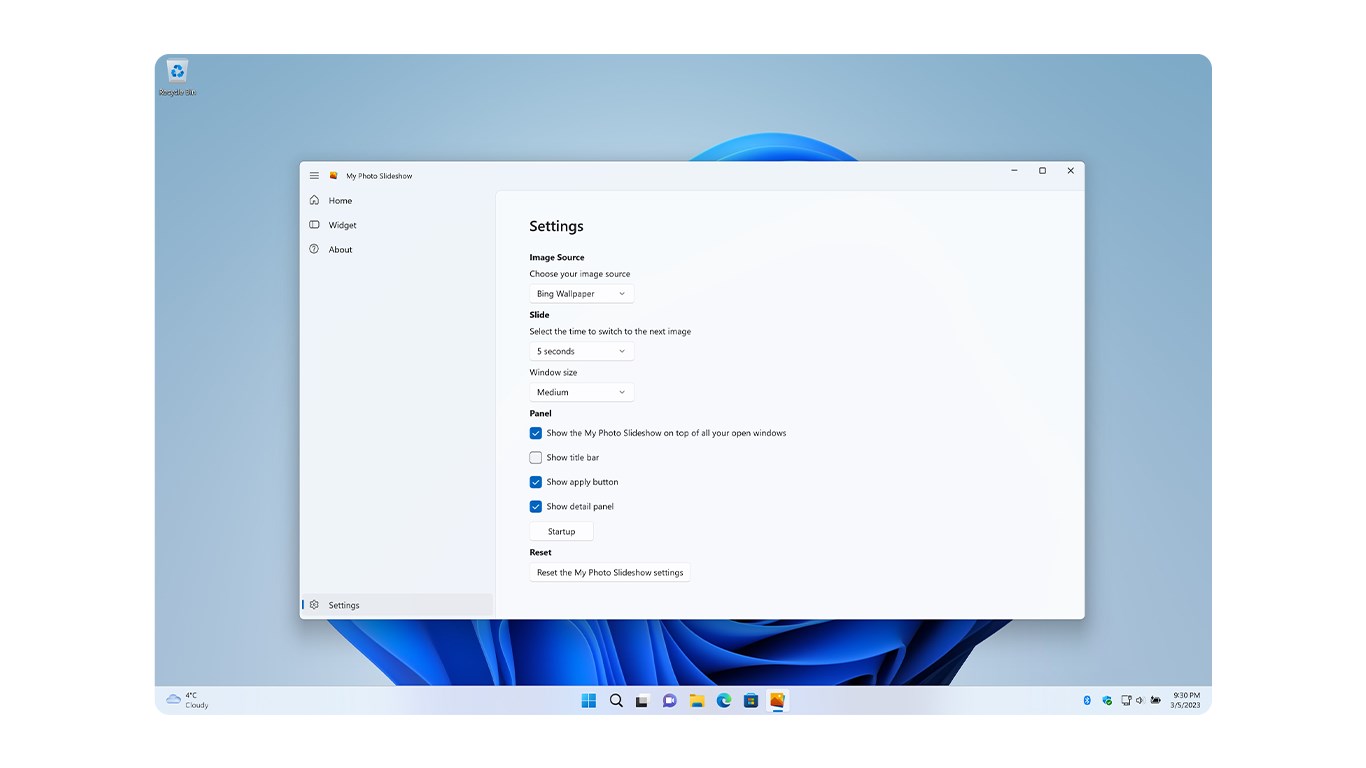1366x768 pixels.
Task: Click the Image Source section label
Action: click(557, 257)
